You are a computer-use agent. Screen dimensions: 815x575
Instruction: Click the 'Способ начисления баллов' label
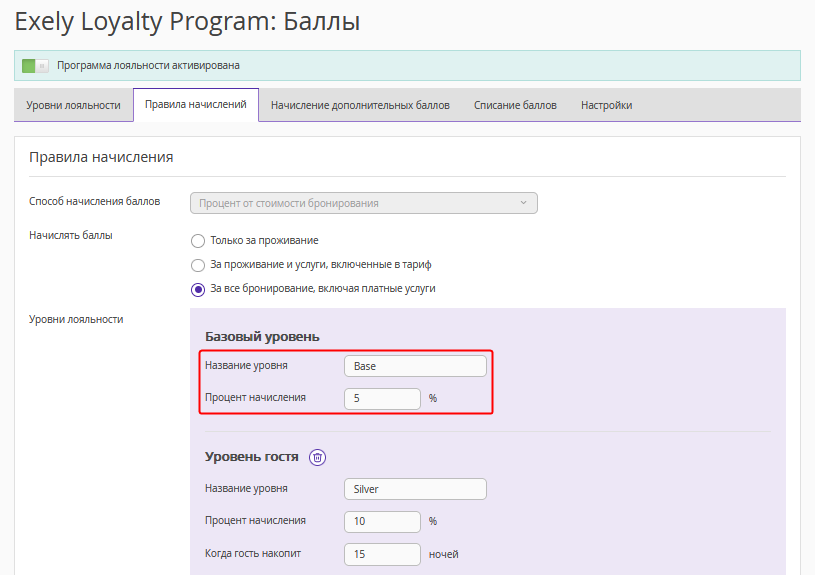(x=95, y=202)
